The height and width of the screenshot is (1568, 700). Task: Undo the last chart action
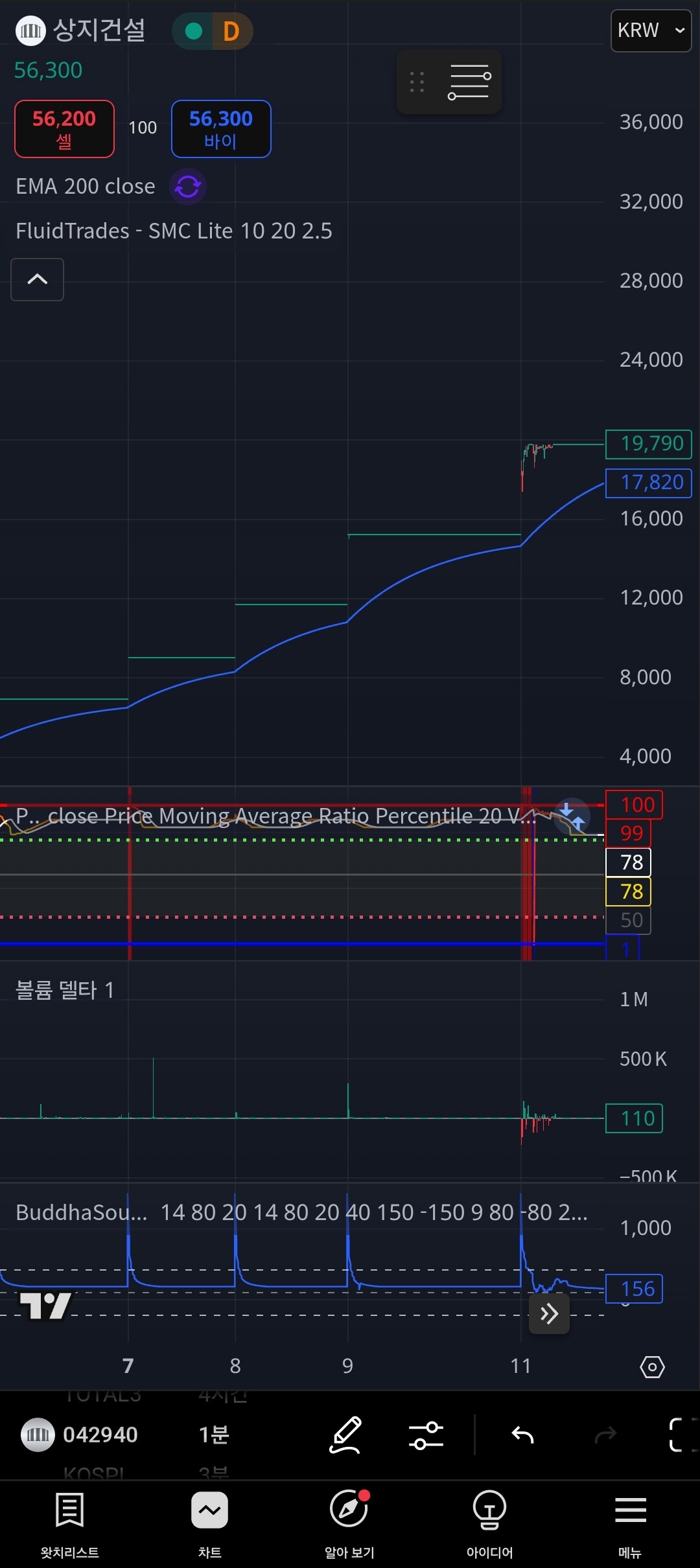pyautogui.click(x=522, y=1436)
